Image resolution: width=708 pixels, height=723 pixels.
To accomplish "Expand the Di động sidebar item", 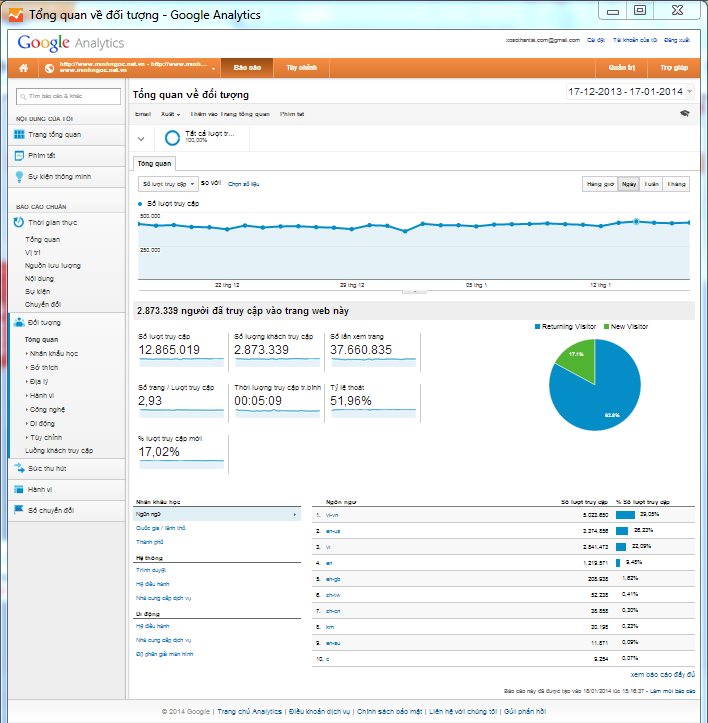I will [x=42, y=423].
